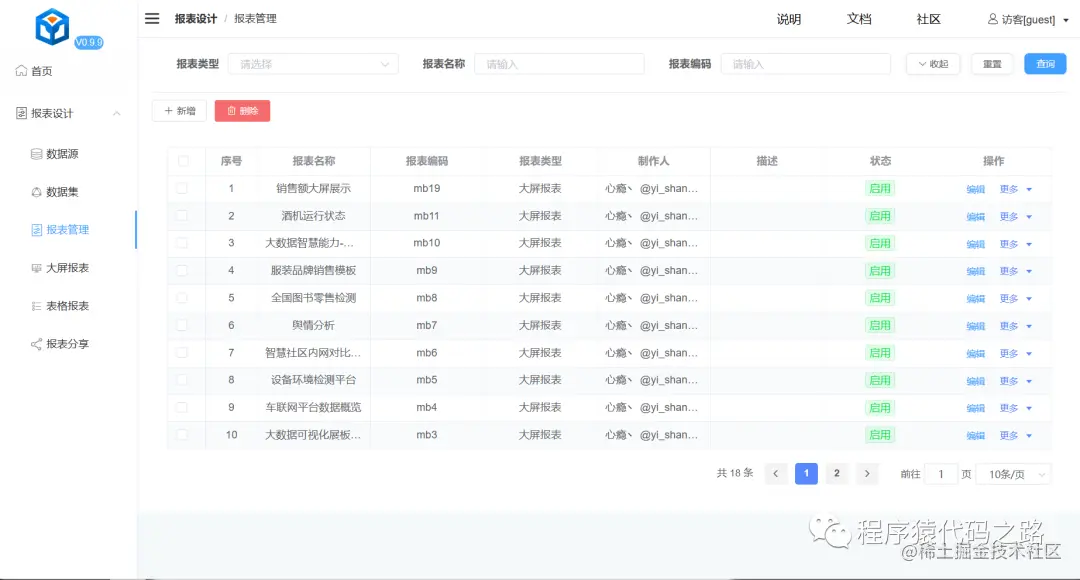Go to next page arrow
This screenshot has height=580, width=1080.
click(x=867, y=474)
